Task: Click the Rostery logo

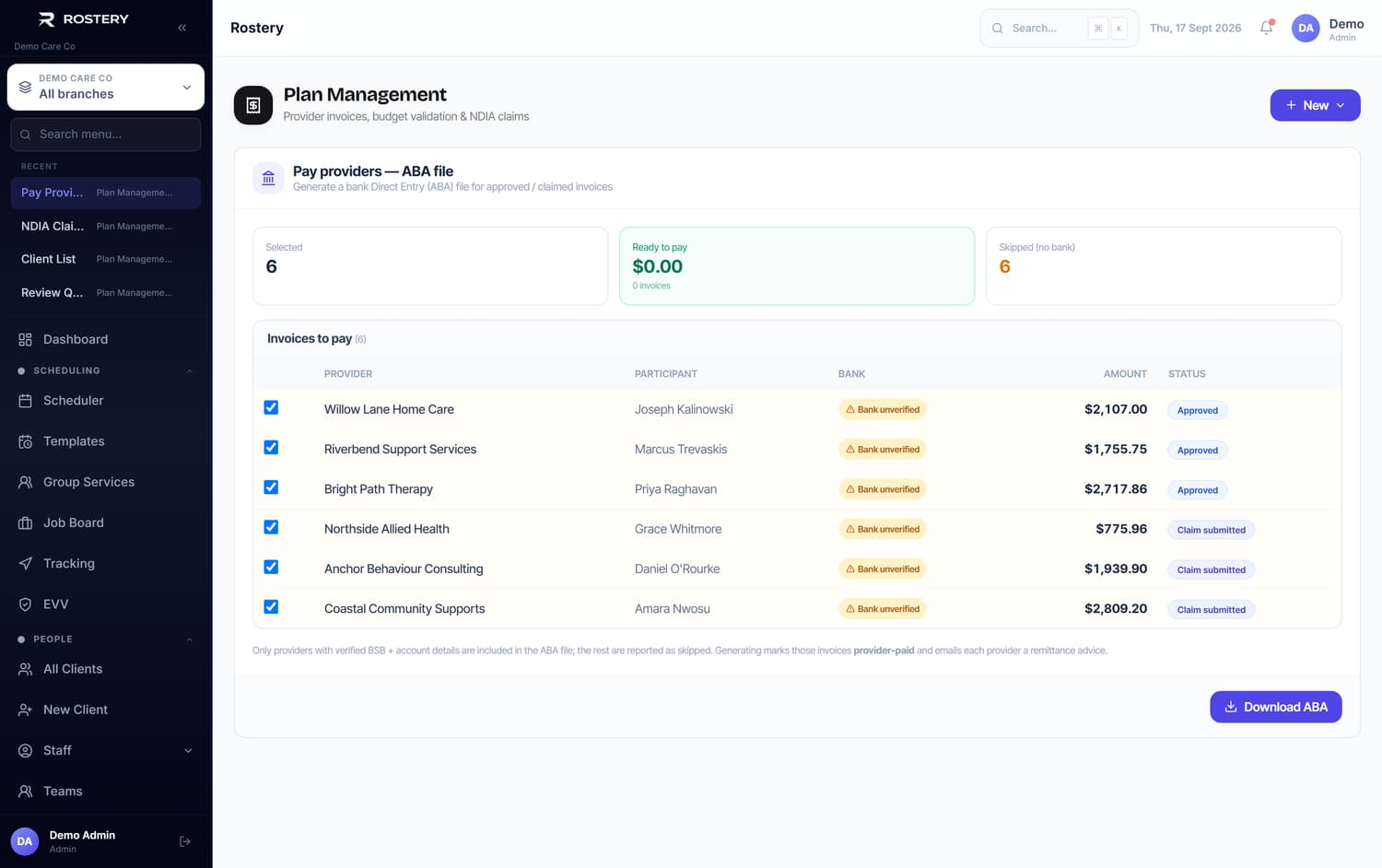Action: tap(83, 19)
